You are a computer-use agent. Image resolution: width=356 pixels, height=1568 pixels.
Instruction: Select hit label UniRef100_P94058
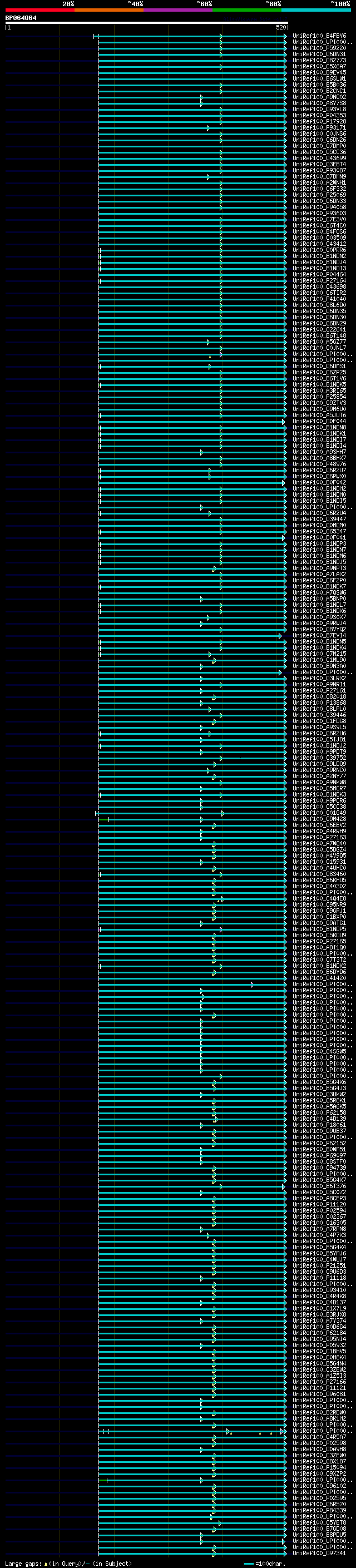(x=319, y=207)
